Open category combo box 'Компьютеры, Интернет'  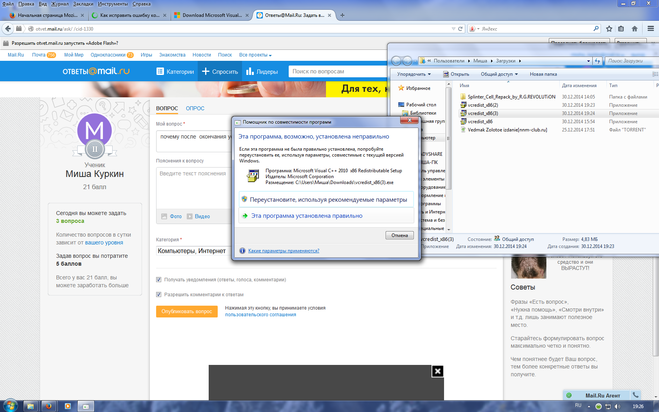193,251
